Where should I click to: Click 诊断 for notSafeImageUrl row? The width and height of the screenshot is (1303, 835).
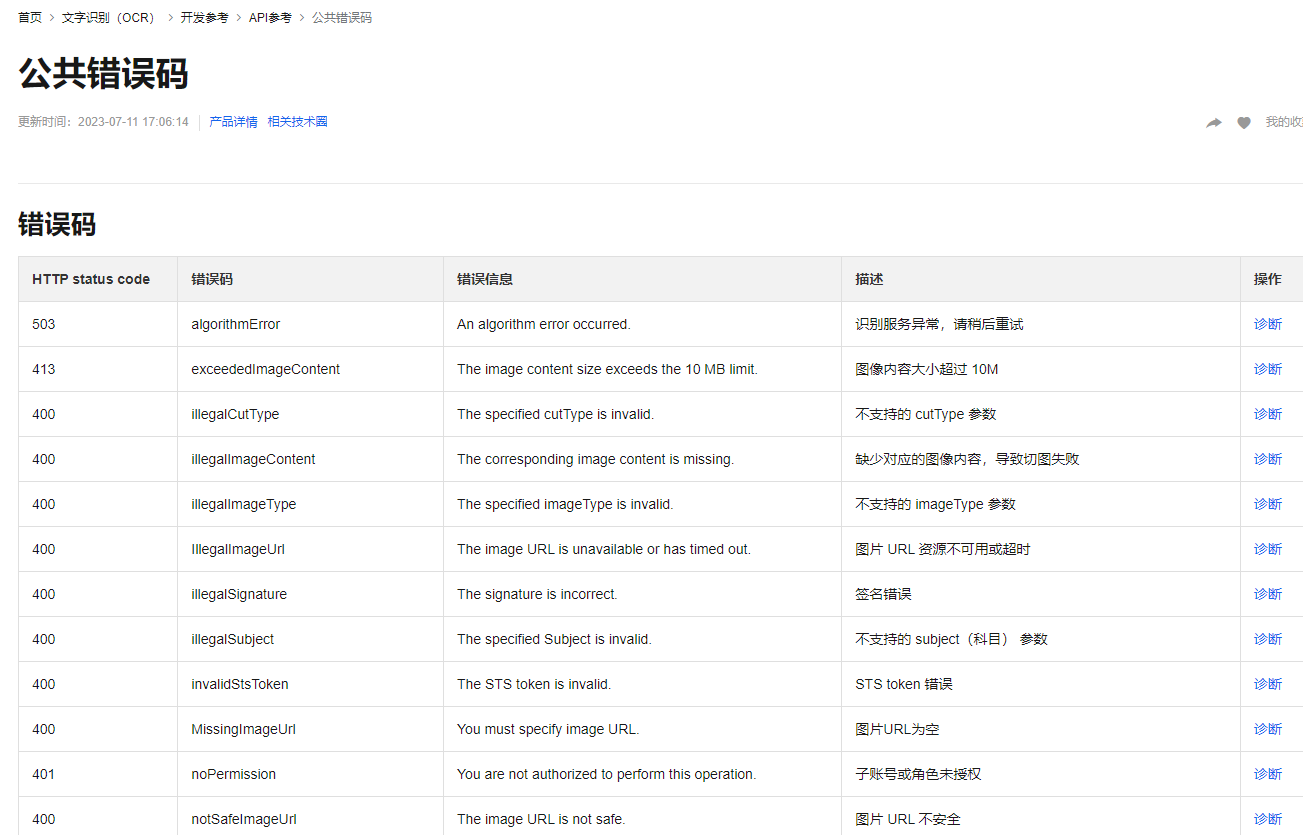point(1268,819)
